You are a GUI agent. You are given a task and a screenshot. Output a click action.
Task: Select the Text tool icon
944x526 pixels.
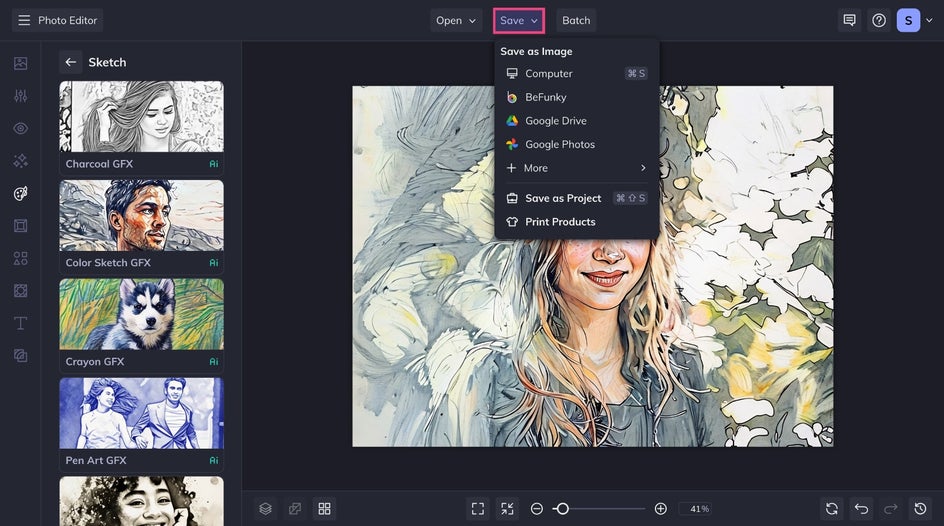(20, 323)
